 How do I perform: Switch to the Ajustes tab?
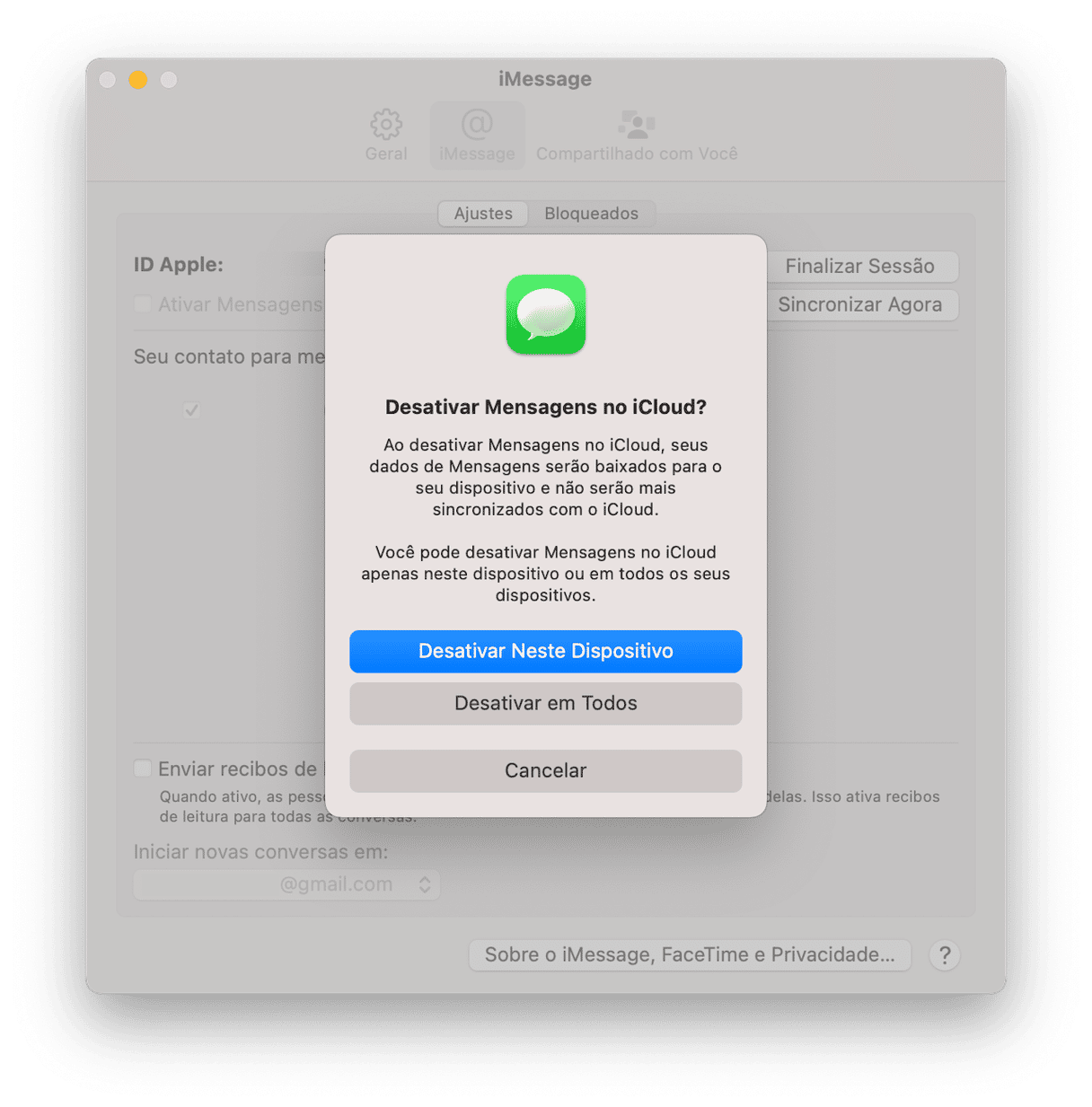(x=483, y=214)
